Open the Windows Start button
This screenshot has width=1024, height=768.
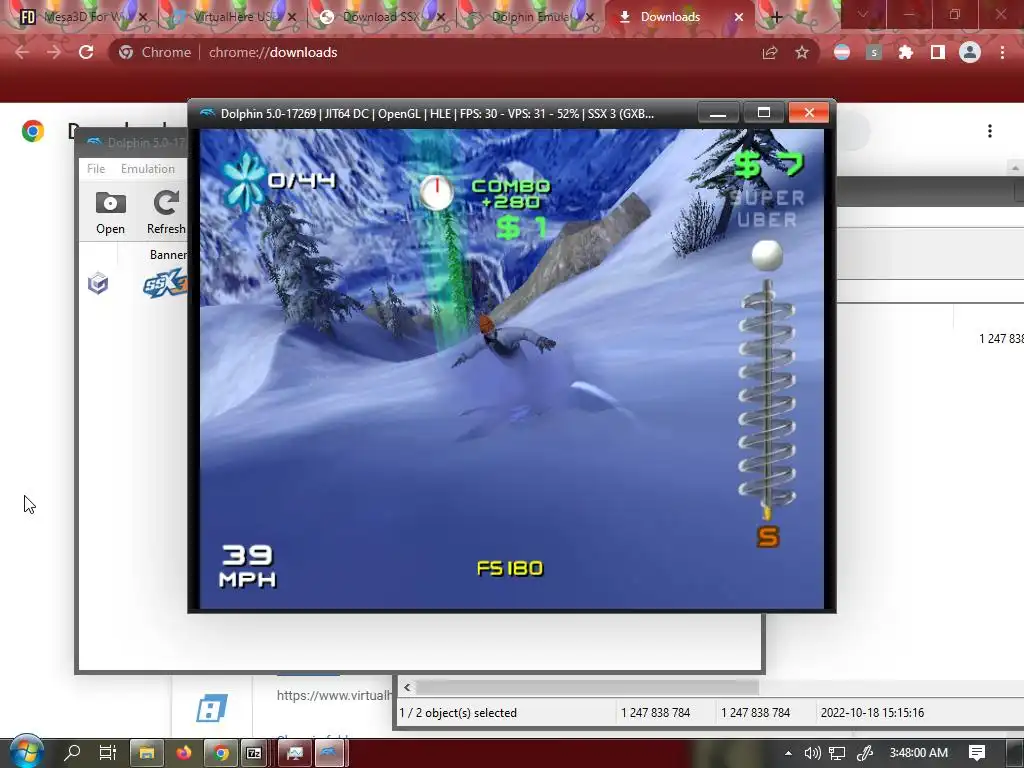[x=26, y=752]
